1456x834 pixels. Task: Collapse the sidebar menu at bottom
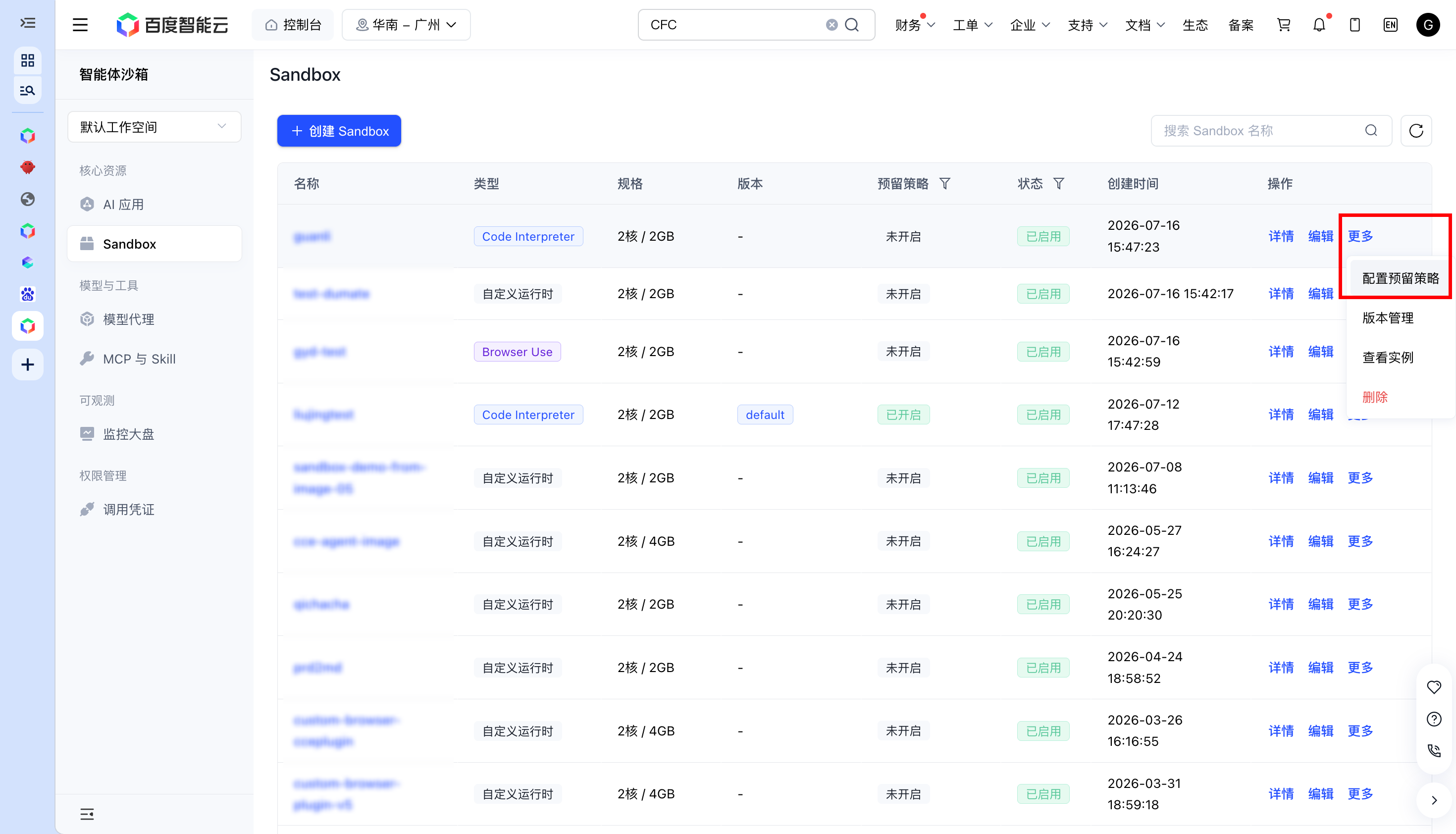point(87,814)
